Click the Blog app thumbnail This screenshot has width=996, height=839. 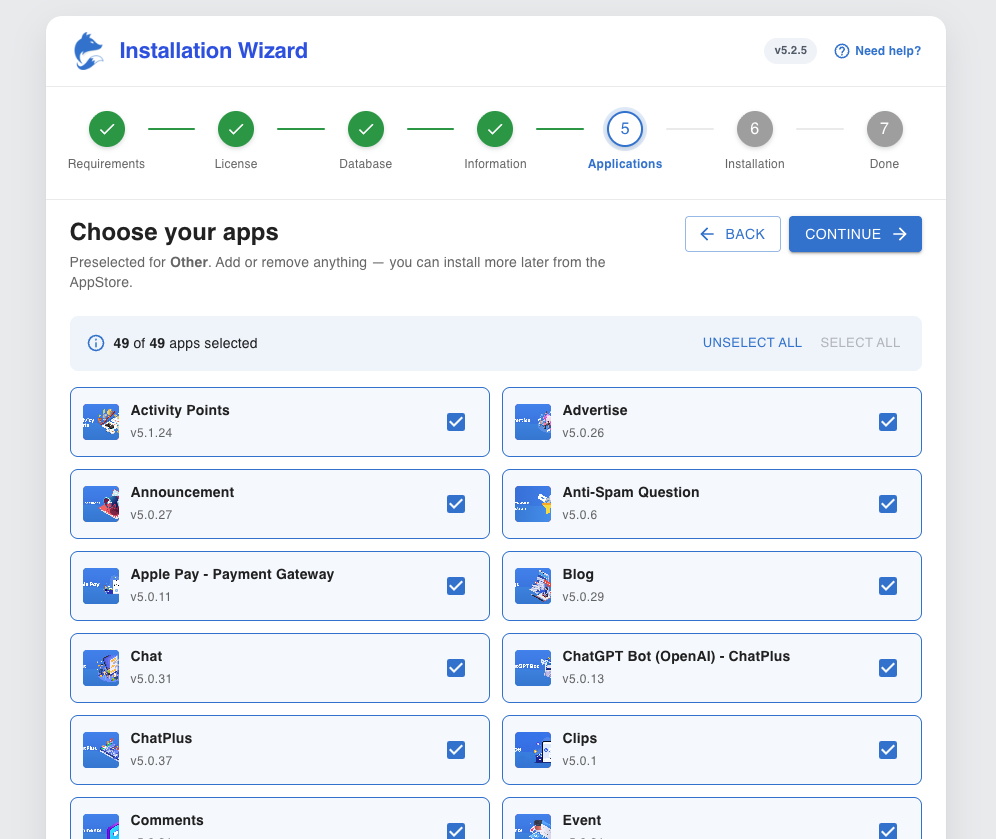pos(533,586)
